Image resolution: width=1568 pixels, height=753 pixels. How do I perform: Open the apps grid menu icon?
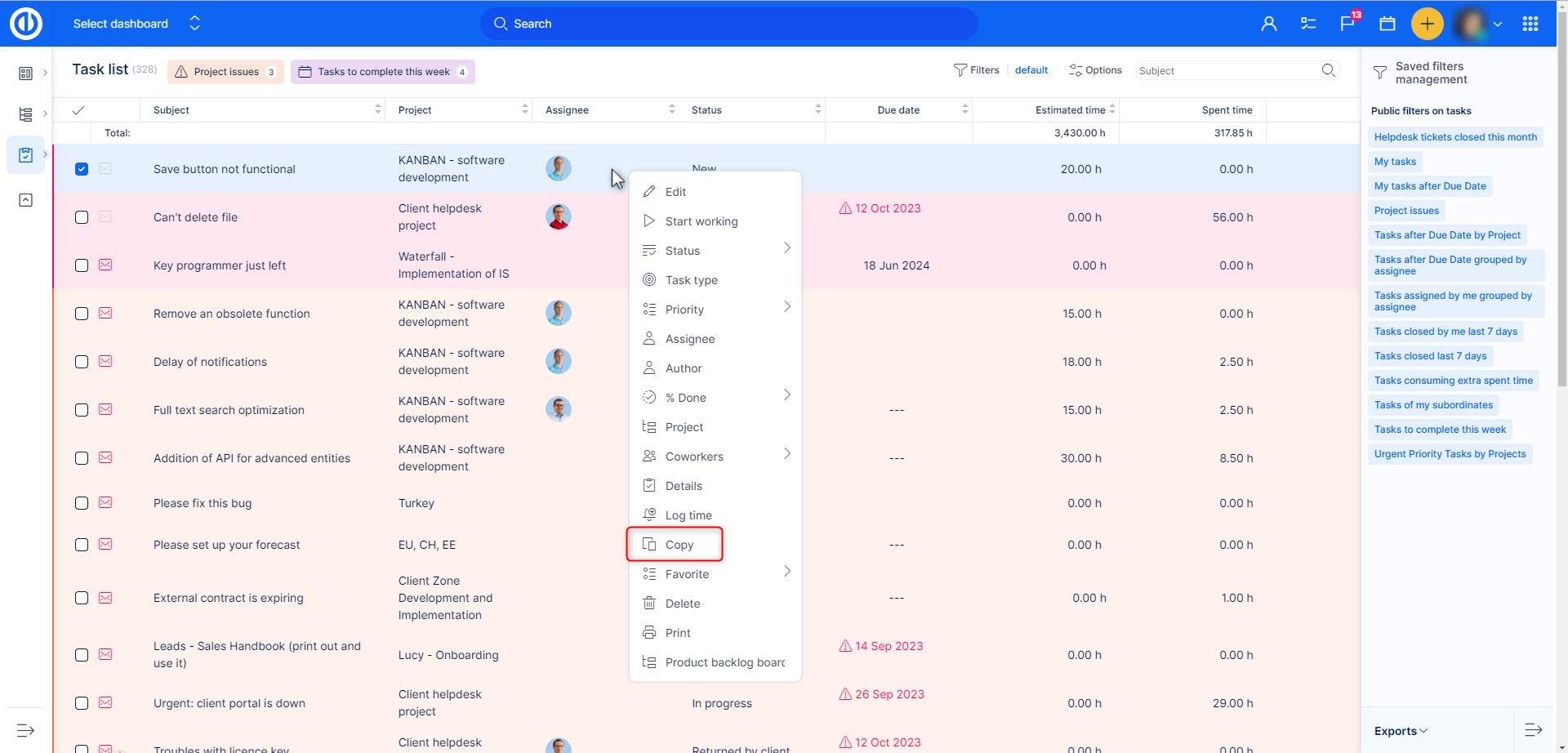[1530, 24]
